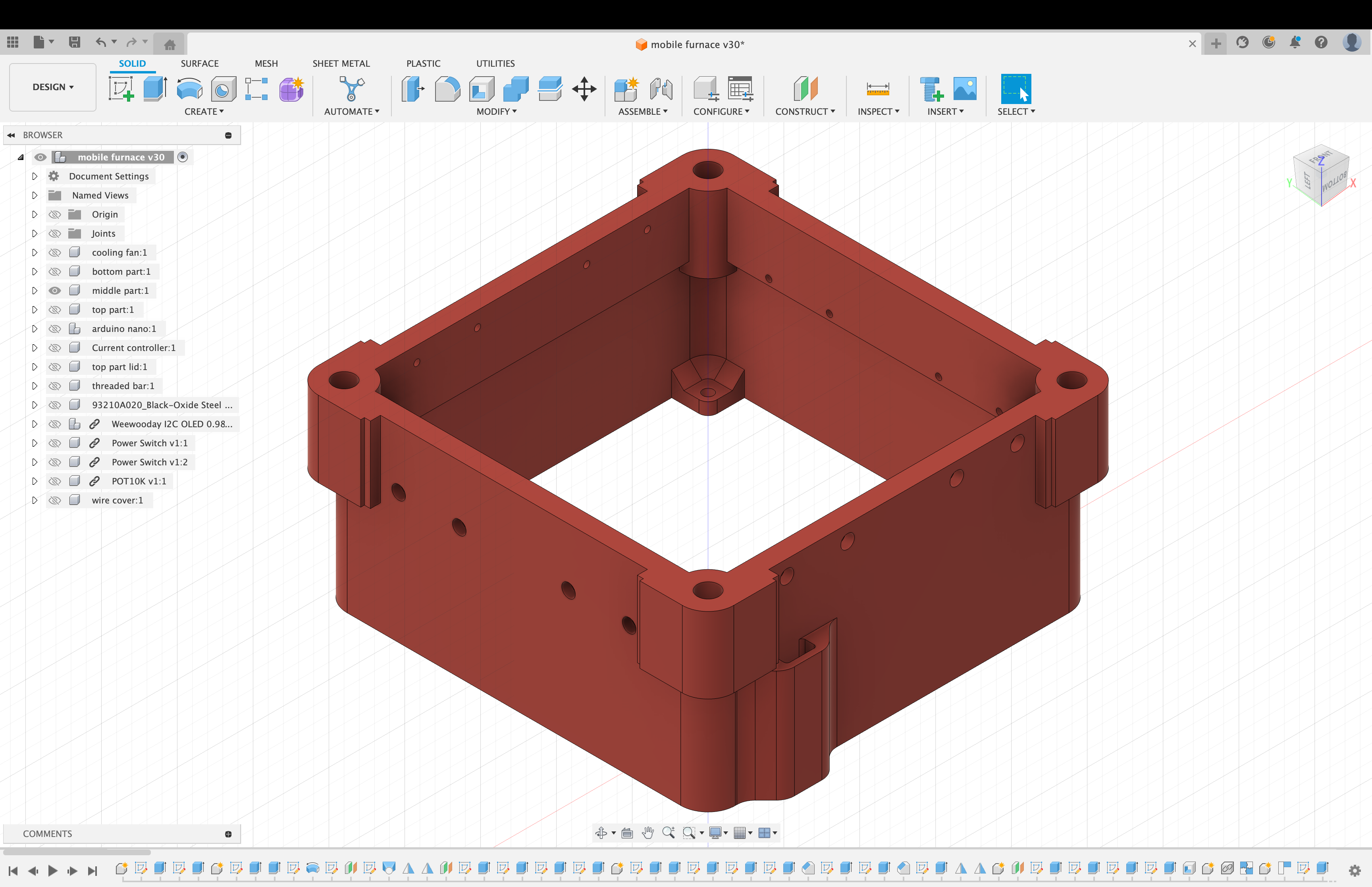Jump to timeline end
1372x887 pixels.
[92, 870]
